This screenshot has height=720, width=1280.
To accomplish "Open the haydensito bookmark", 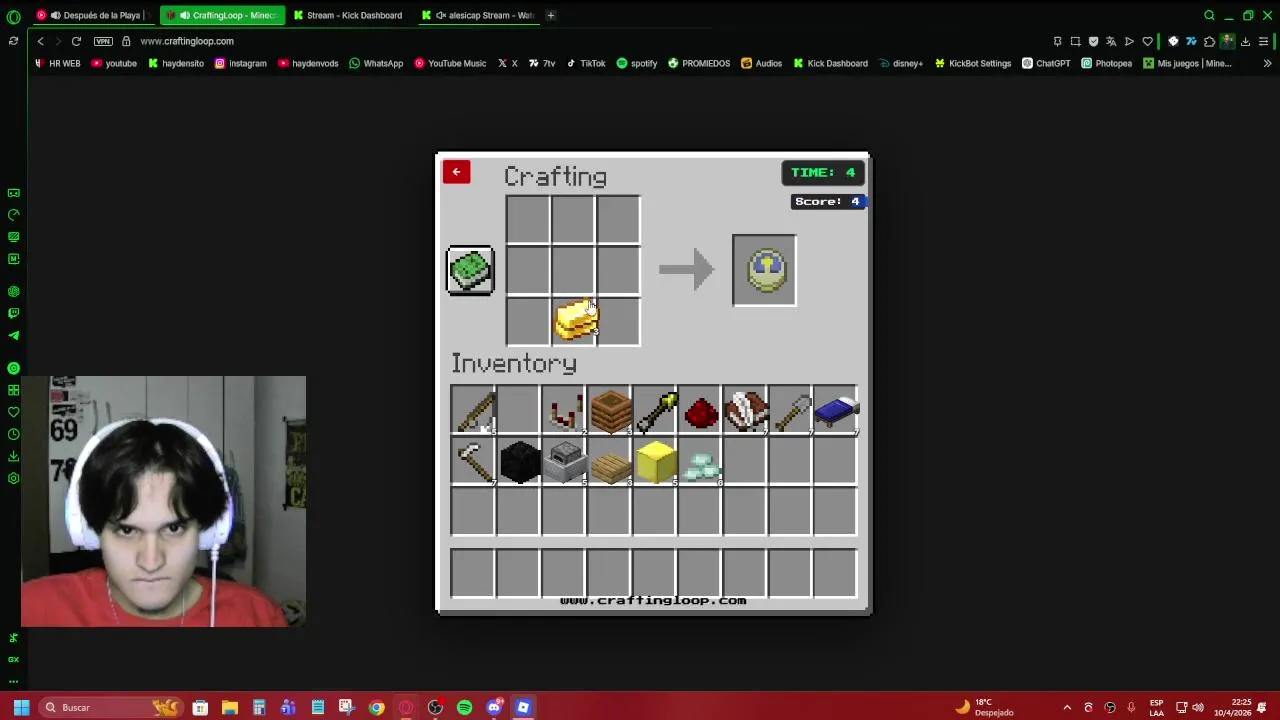I will 176,63.
